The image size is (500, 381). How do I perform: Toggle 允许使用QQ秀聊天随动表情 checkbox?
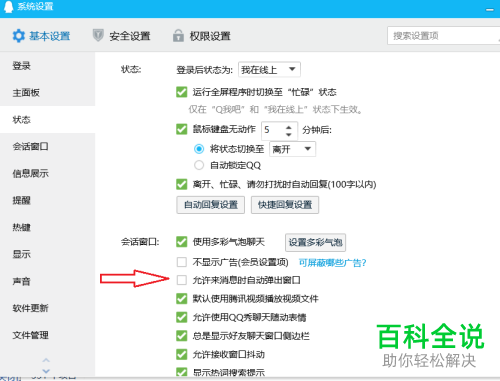tap(182, 317)
